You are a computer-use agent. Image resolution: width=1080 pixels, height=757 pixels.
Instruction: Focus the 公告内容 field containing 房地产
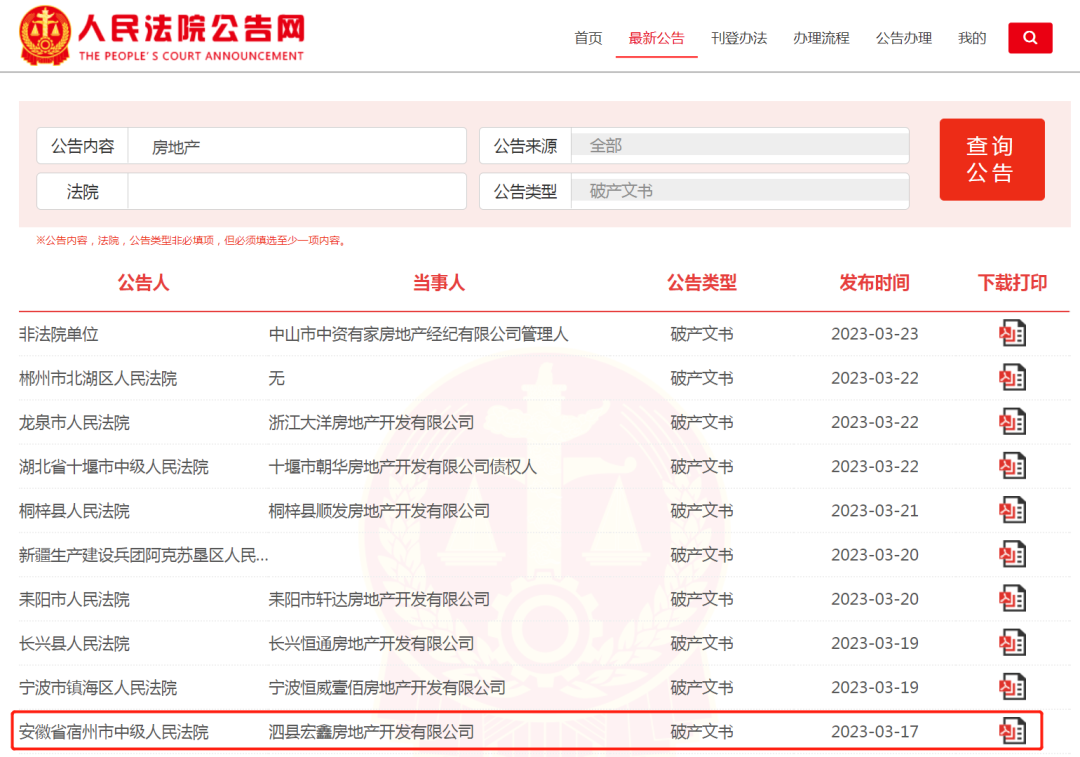(x=297, y=146)
